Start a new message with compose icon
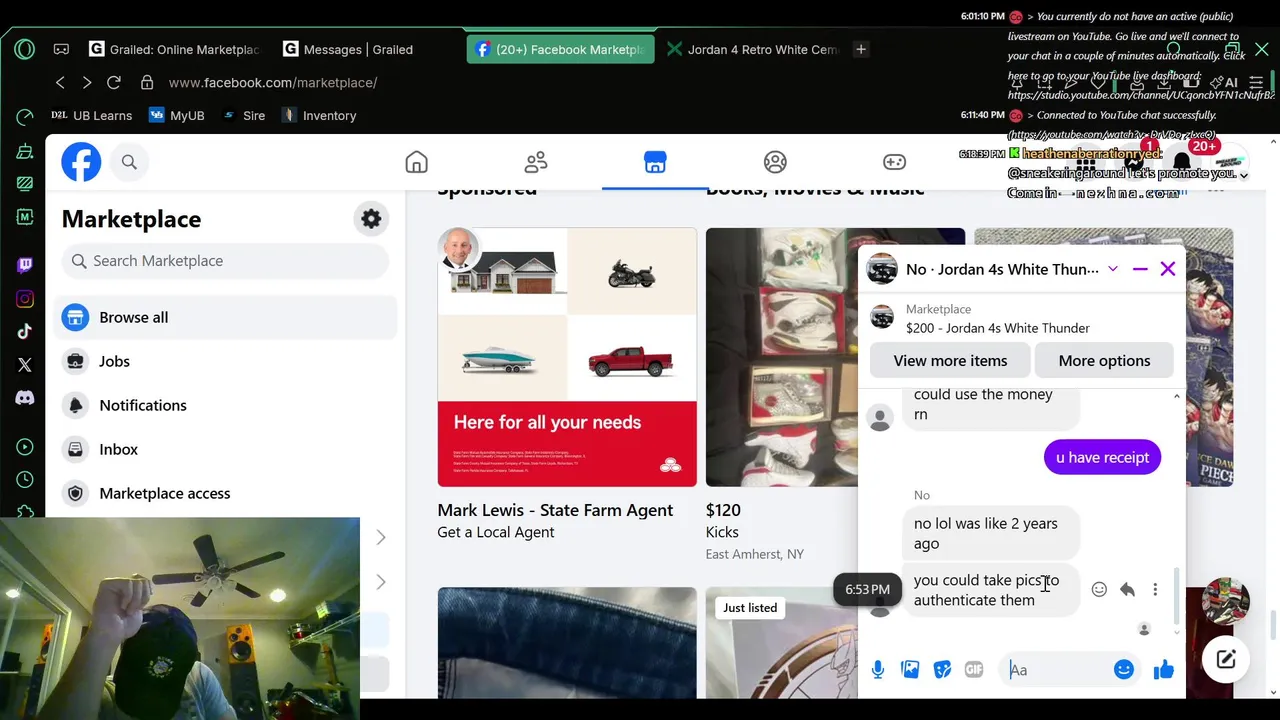 (x=1226, y=659)
